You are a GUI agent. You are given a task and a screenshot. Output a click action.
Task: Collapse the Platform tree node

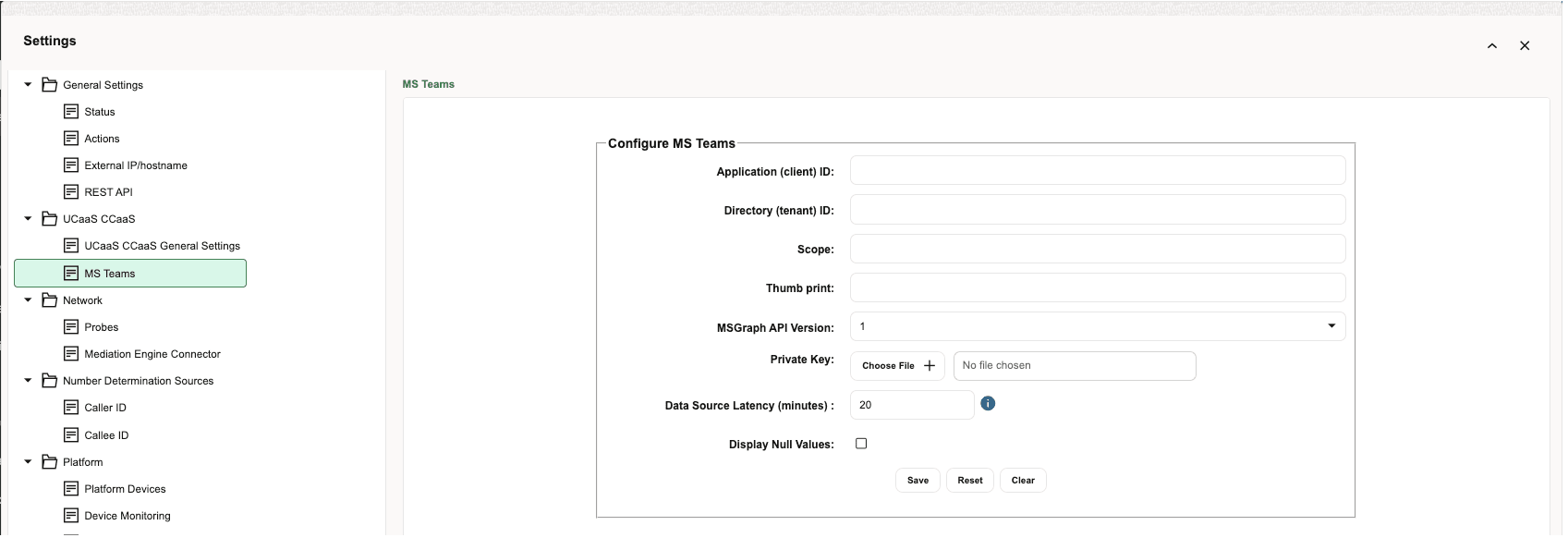point(28,461)
